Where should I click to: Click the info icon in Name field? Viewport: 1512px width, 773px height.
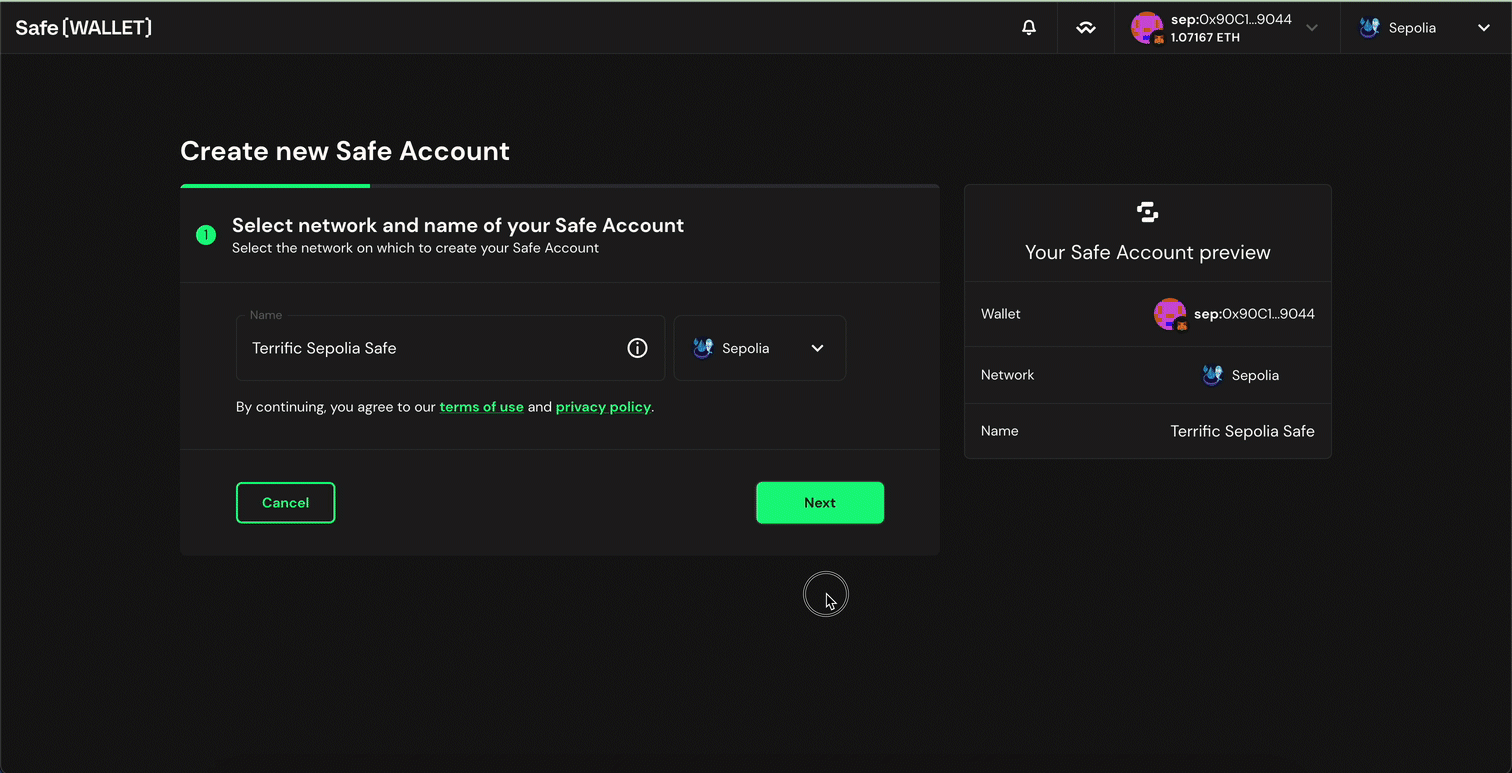tap(637, 348)
